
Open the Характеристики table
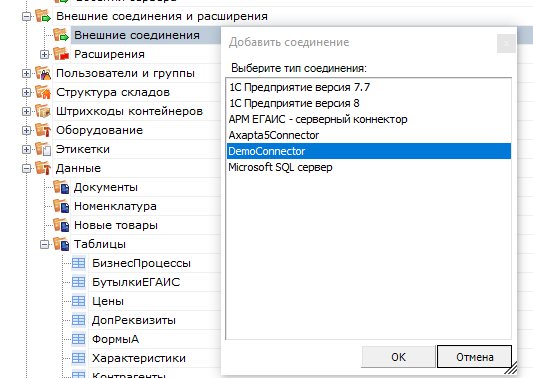pyautogui.click(x=139, y=358)
